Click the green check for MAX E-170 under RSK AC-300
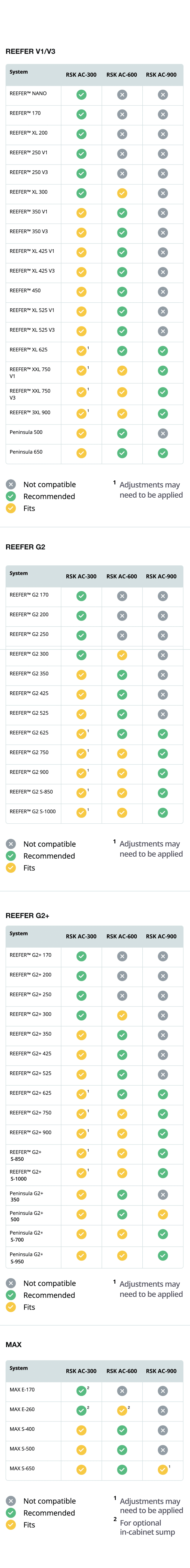Viewport: 190px width, 1568px height. point(81,1391)
